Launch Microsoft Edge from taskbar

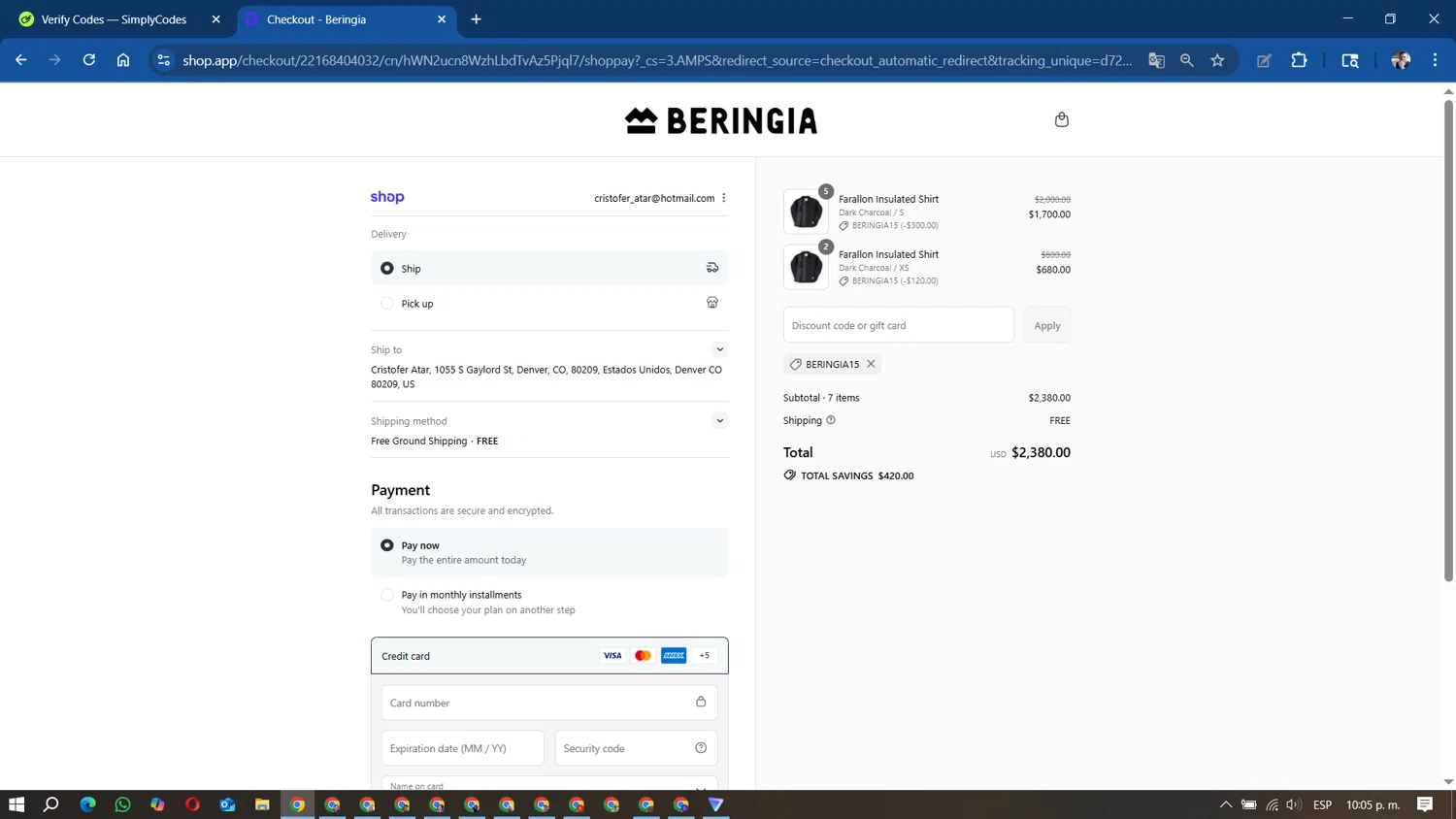click(87, 804)
